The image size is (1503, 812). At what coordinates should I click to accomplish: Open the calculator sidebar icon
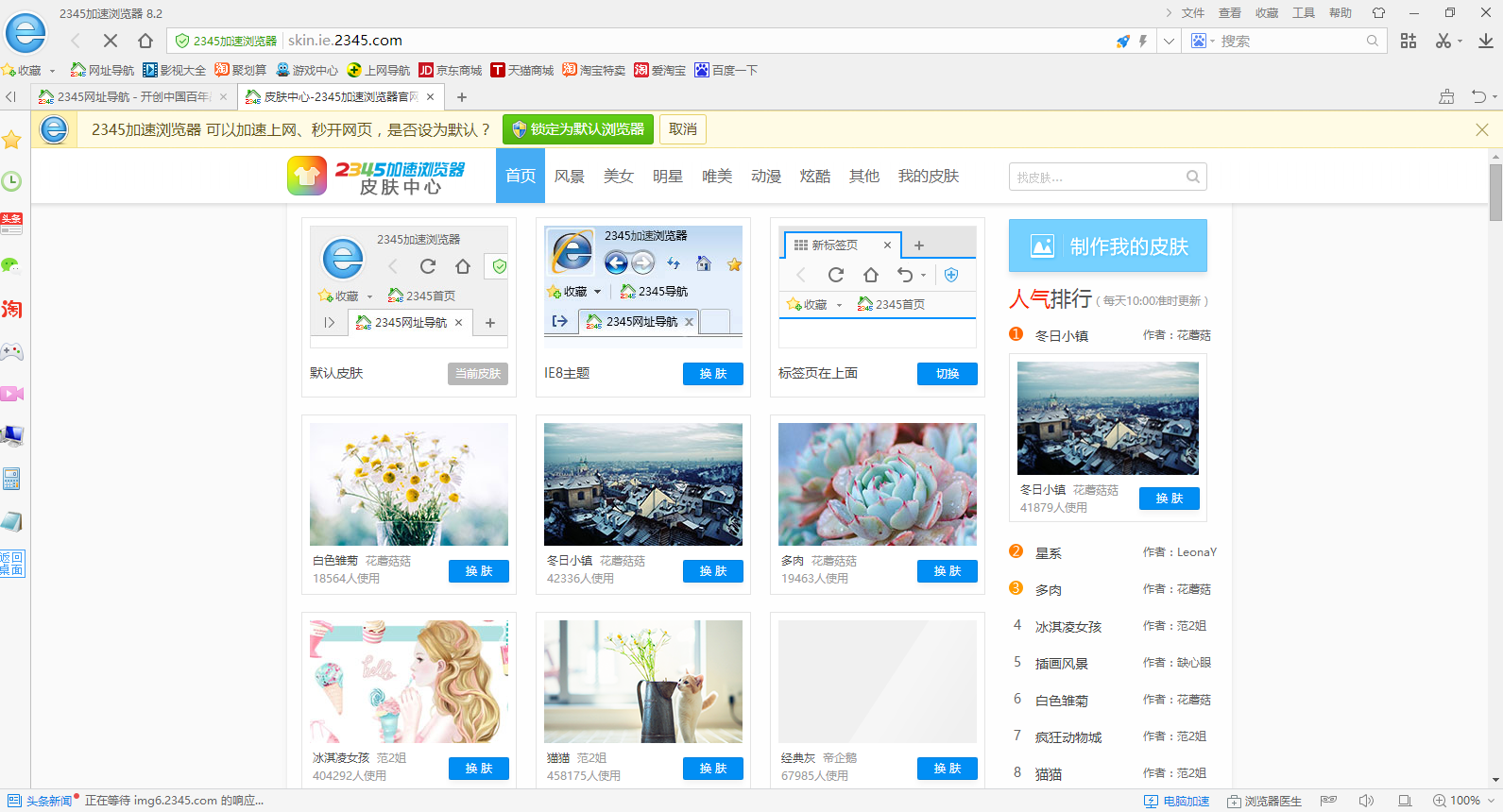(x=11, y=479)
